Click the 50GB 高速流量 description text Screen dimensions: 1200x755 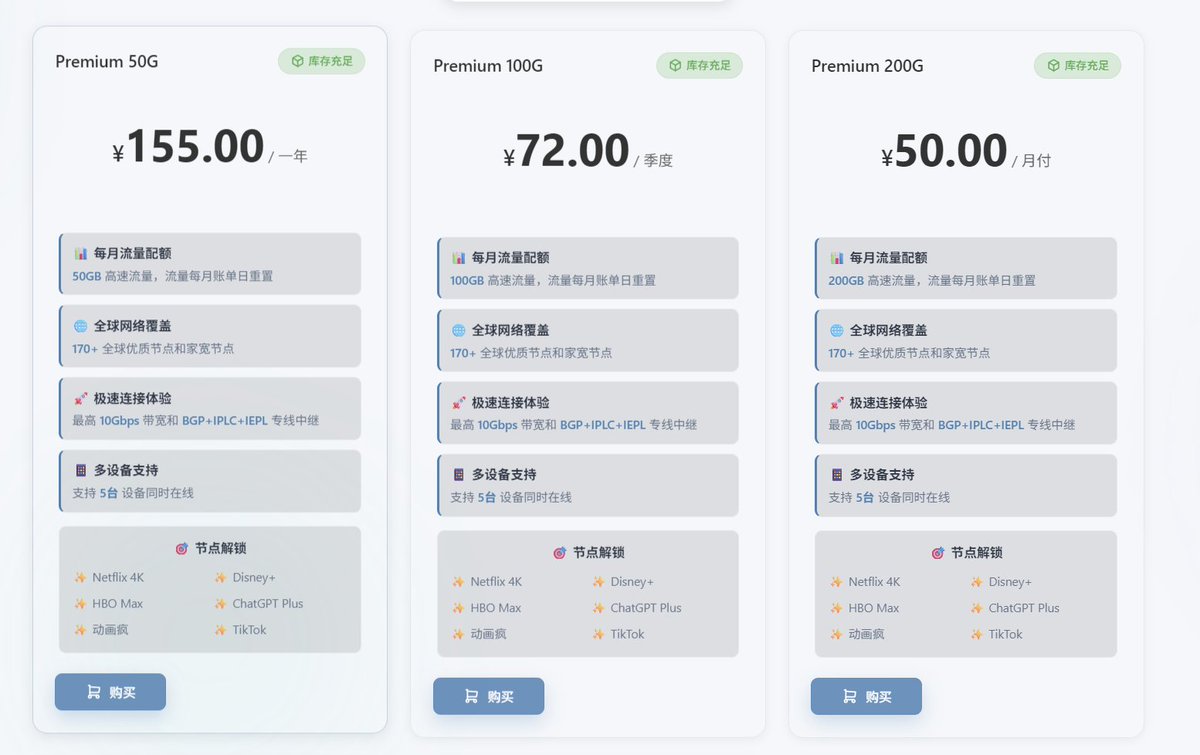pos(172,276)
